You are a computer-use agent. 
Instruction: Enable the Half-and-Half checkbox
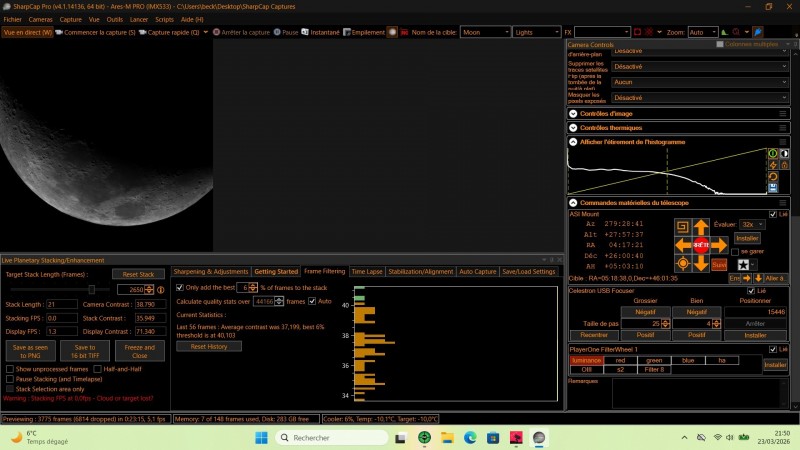coord(97,369)
